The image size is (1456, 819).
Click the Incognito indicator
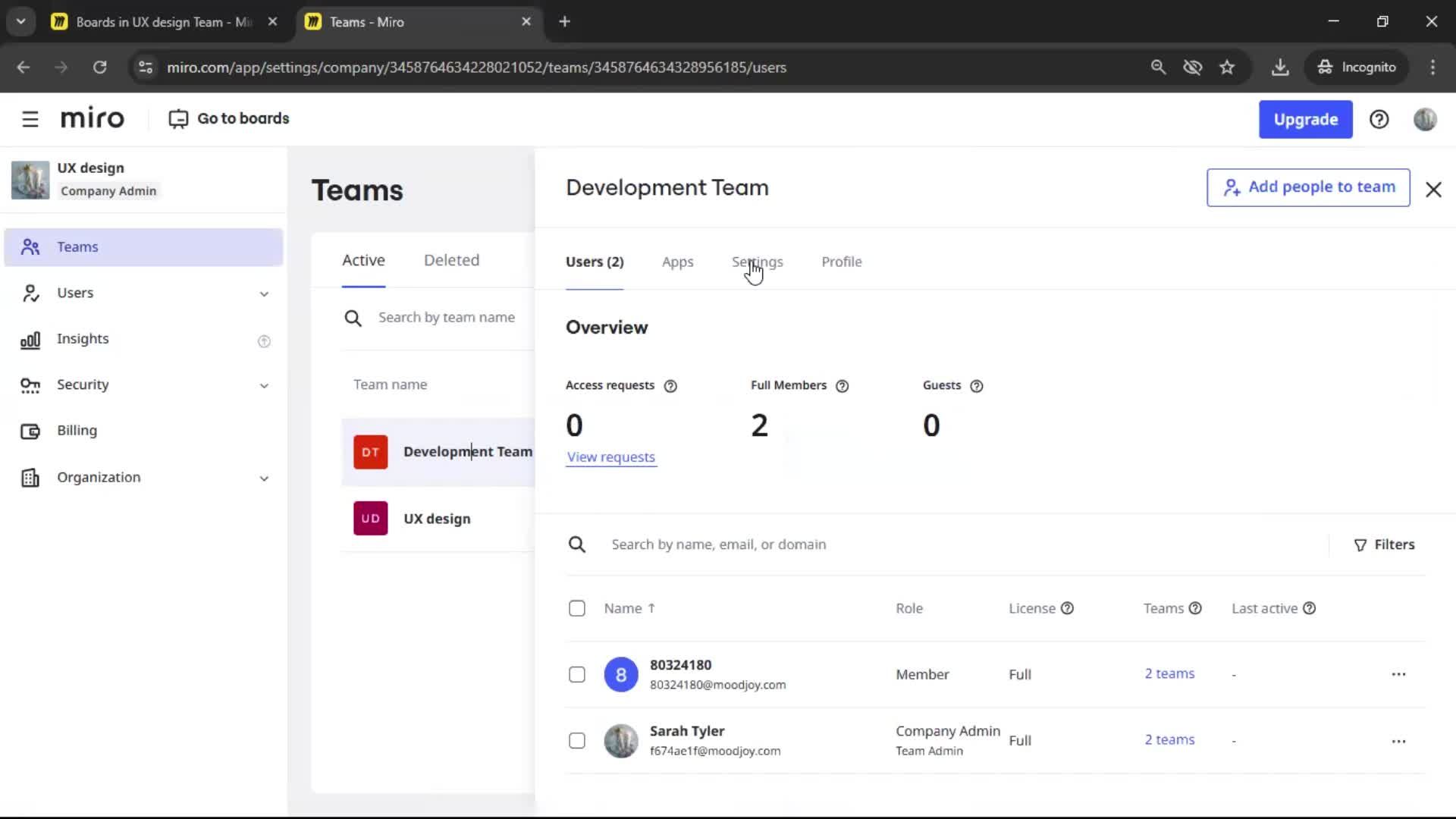tap(1356, 67)
